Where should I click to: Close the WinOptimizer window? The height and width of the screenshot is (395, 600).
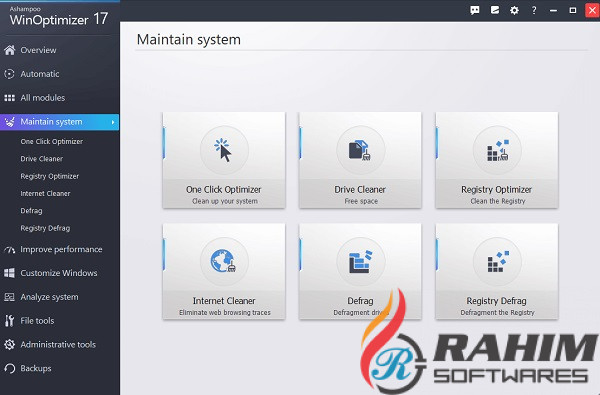tap(592, 10)
